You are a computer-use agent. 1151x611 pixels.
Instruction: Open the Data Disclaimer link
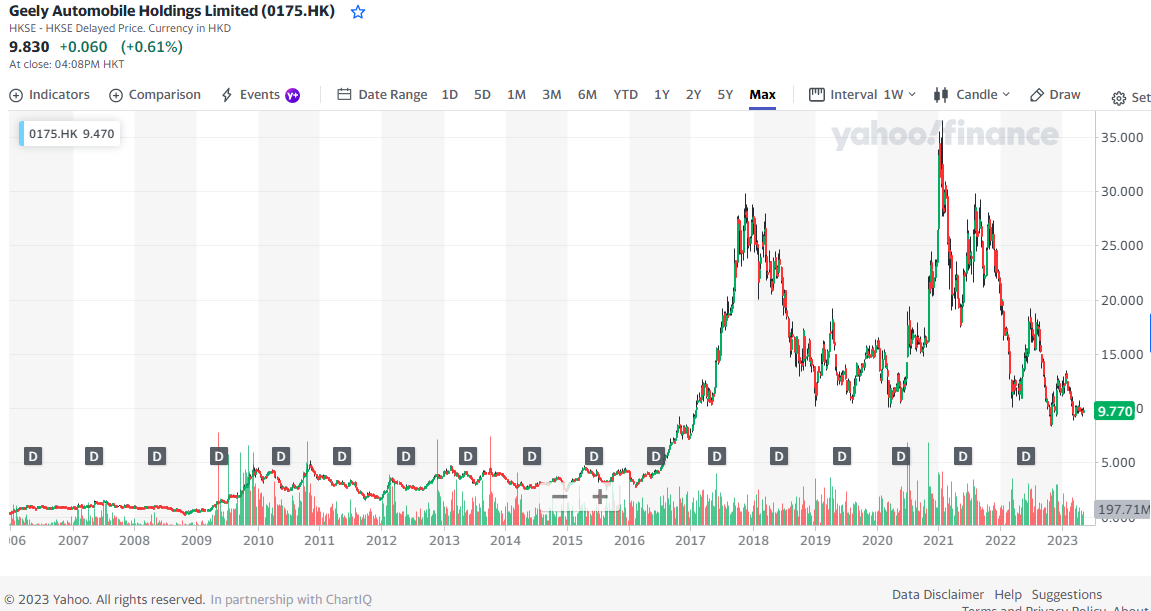click(937, 594)
